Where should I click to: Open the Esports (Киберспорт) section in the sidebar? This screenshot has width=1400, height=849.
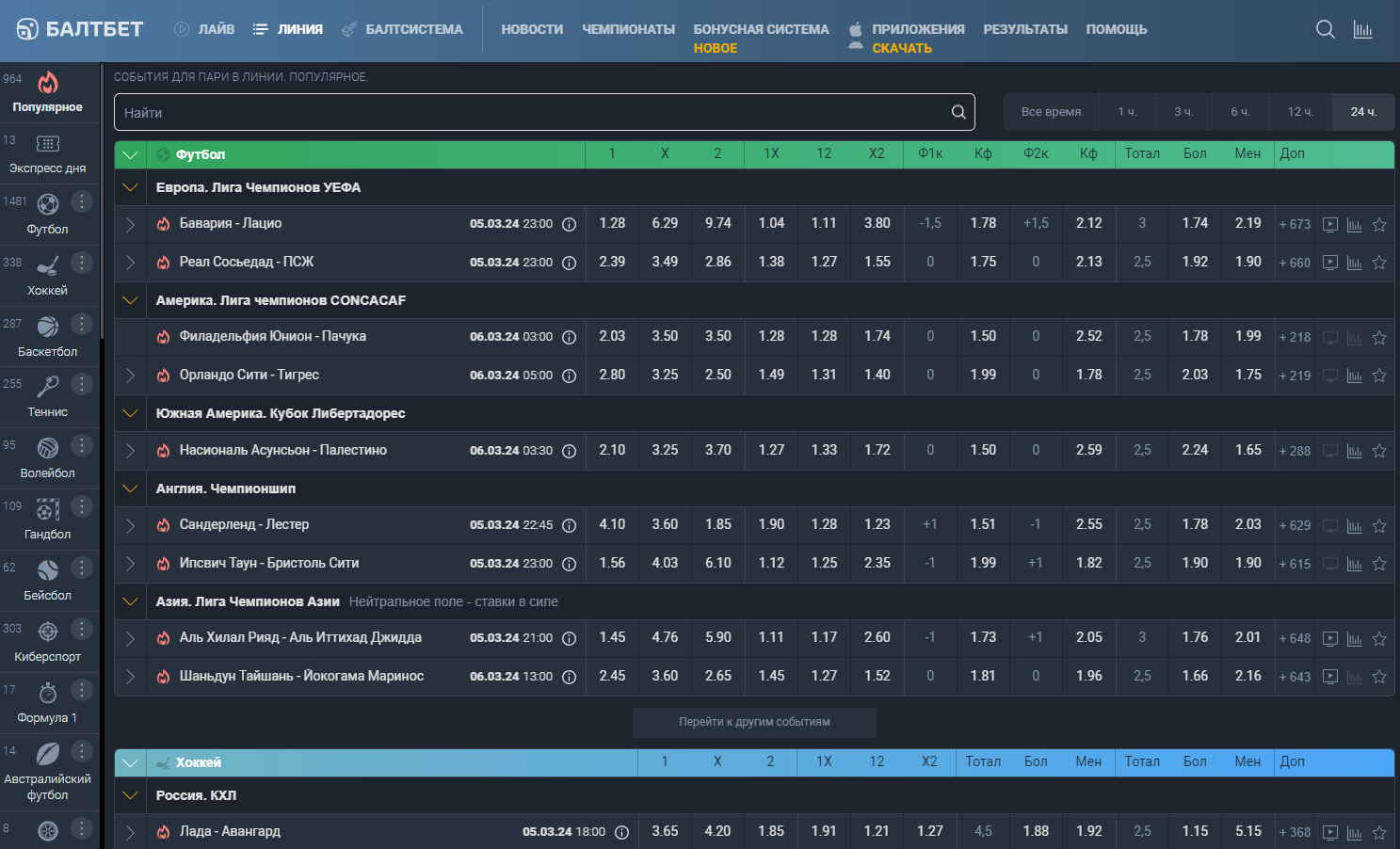[47, 641]
